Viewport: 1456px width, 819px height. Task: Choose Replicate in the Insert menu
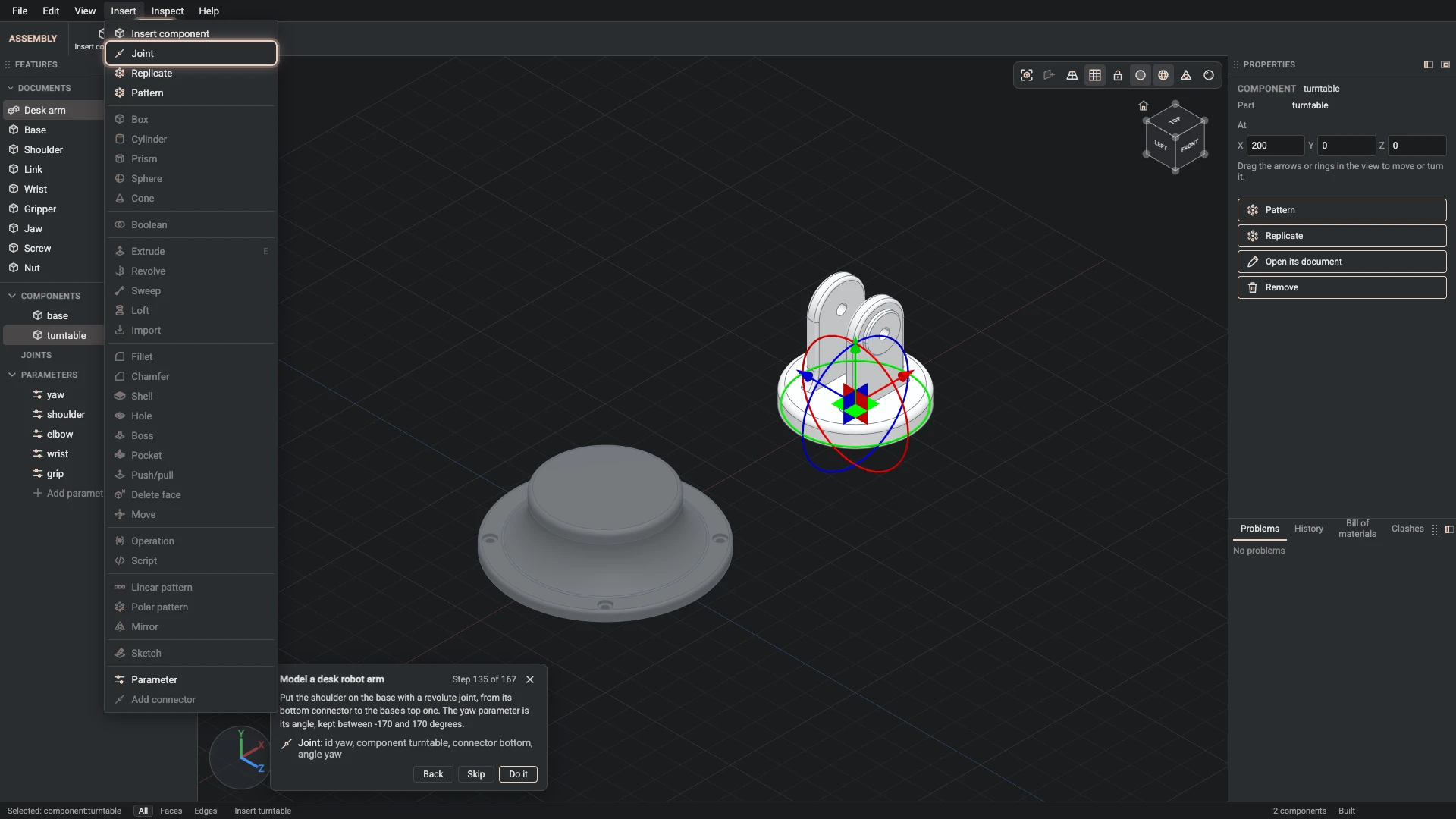(191, 73)
